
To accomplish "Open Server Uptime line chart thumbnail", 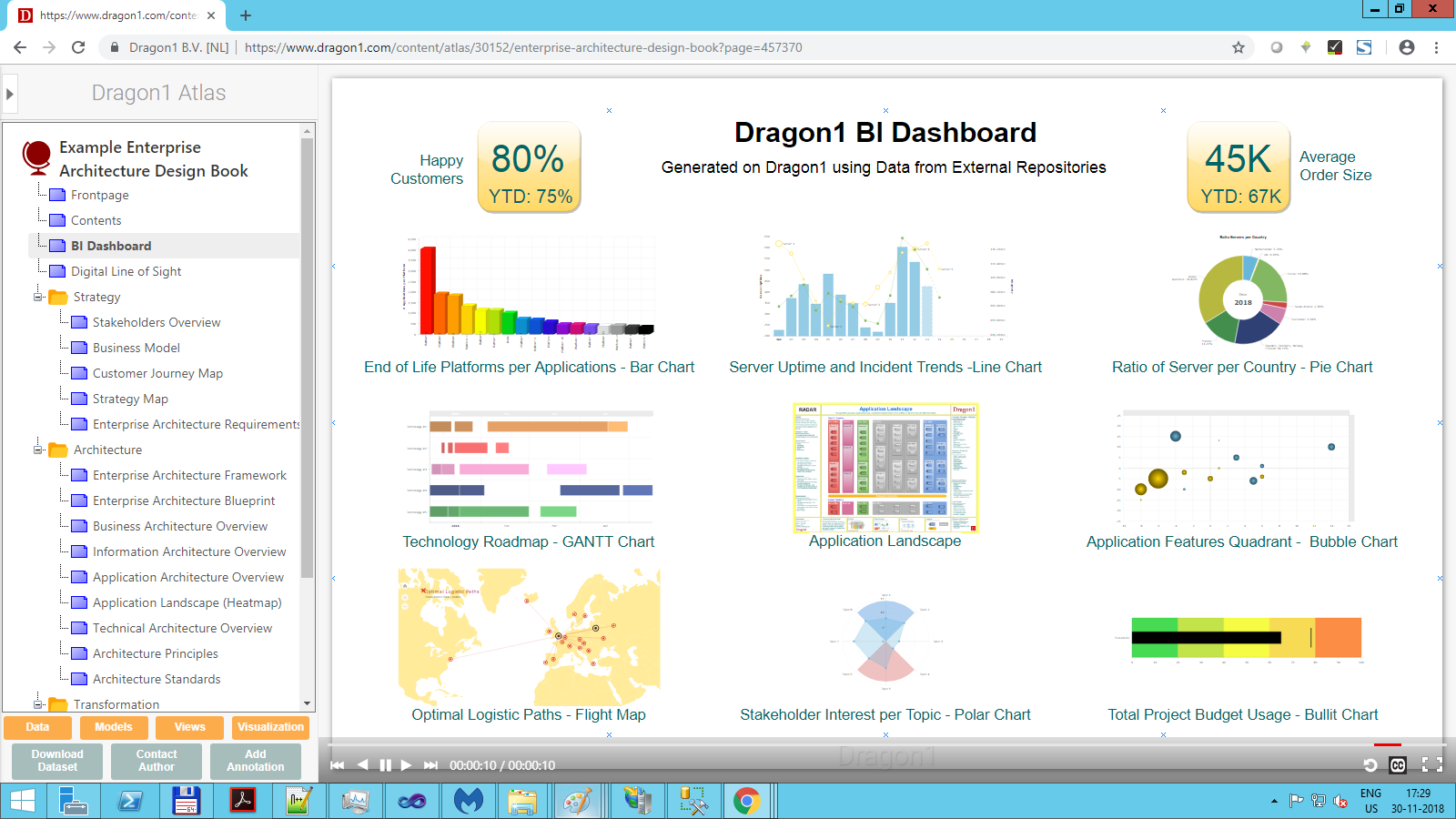I will point(885,288).
